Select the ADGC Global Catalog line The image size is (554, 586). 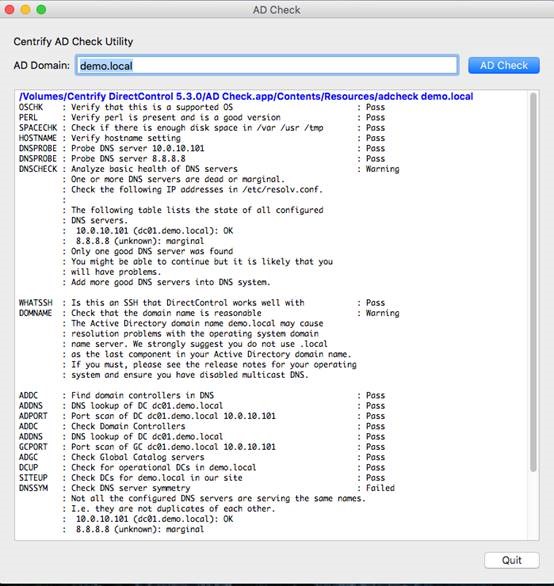[x=202, y=457]
